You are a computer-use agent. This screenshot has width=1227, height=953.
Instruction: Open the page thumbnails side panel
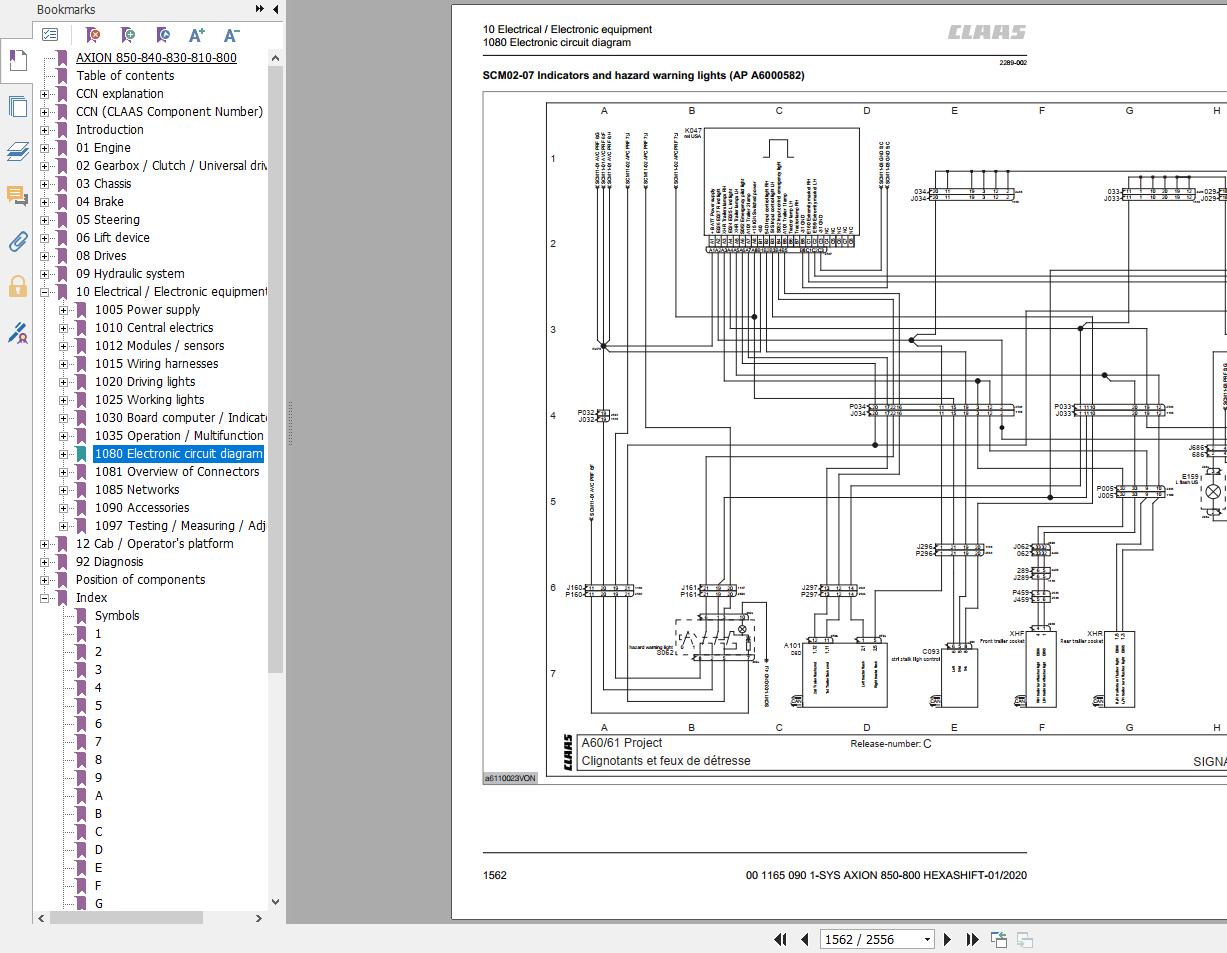click(17, 106)
